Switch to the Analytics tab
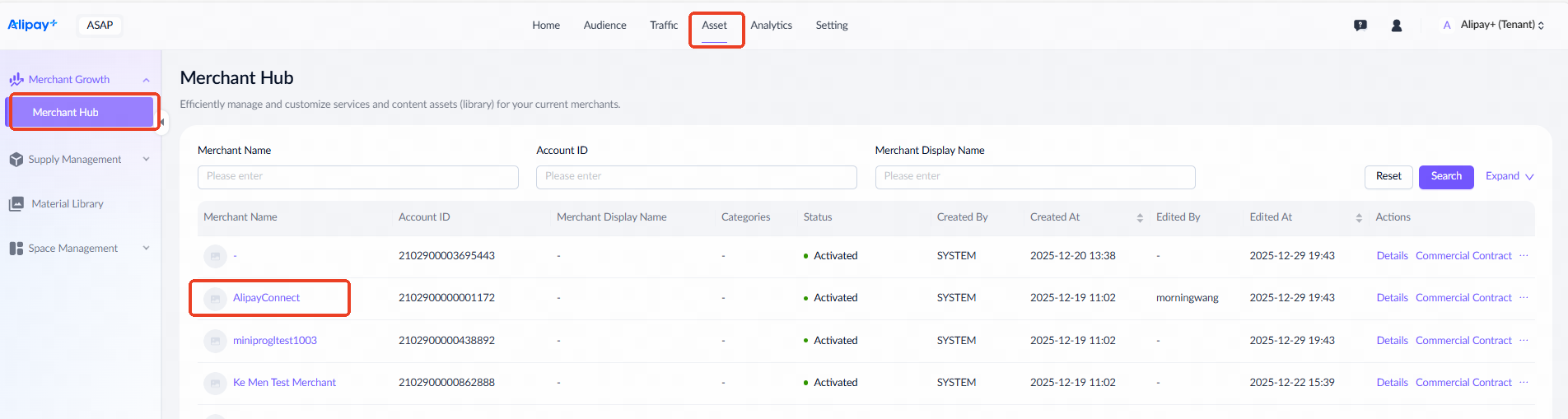This screenshot has width=1568, height=419. point(771,26)
